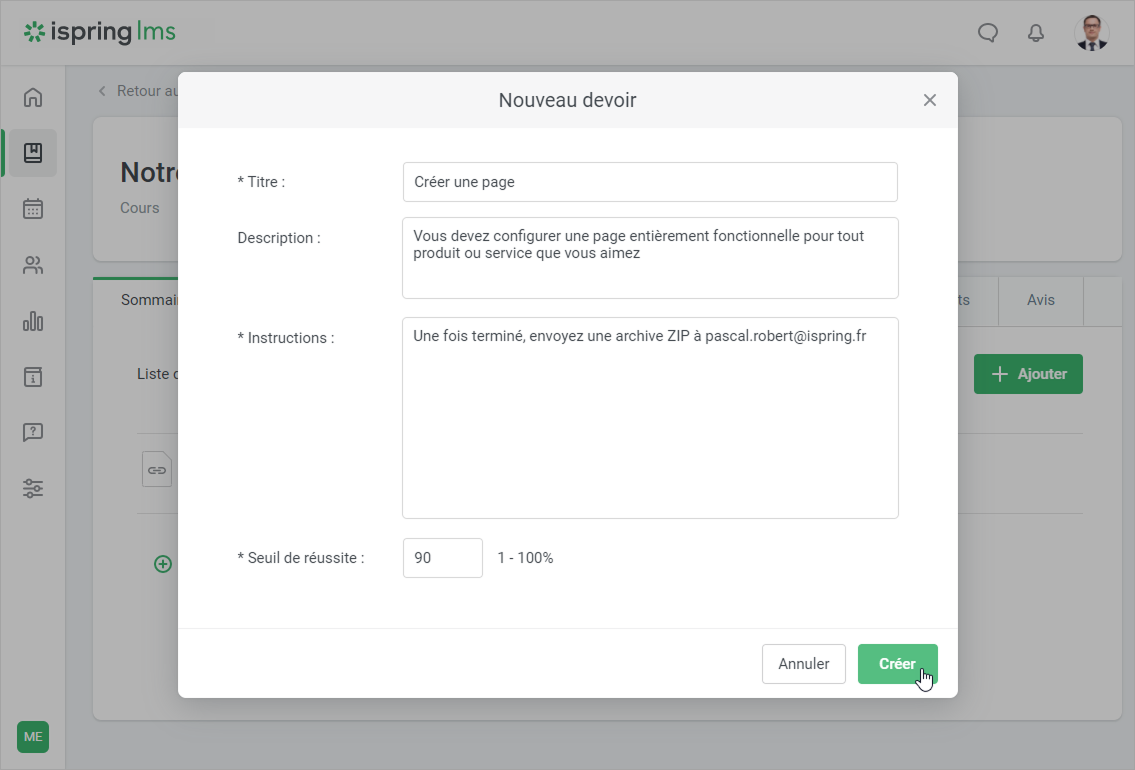
Task: Open the Users icon in sidebar
Action: 33,265
